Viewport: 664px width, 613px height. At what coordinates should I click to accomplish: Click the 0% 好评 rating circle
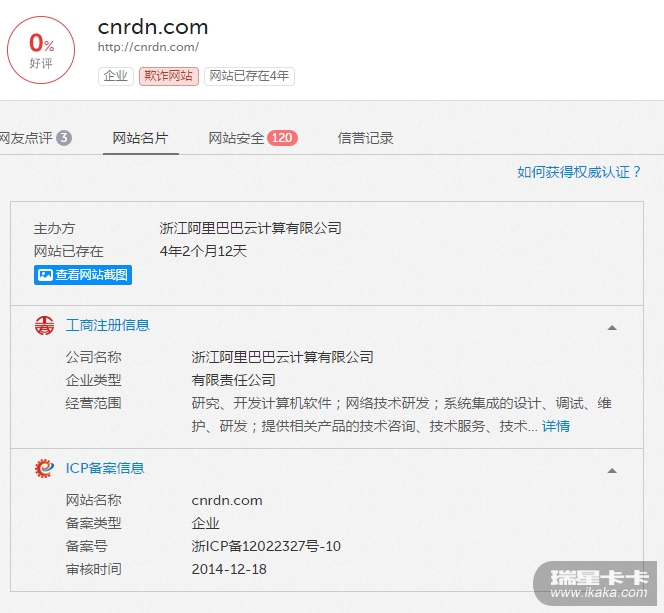(41, 50)
